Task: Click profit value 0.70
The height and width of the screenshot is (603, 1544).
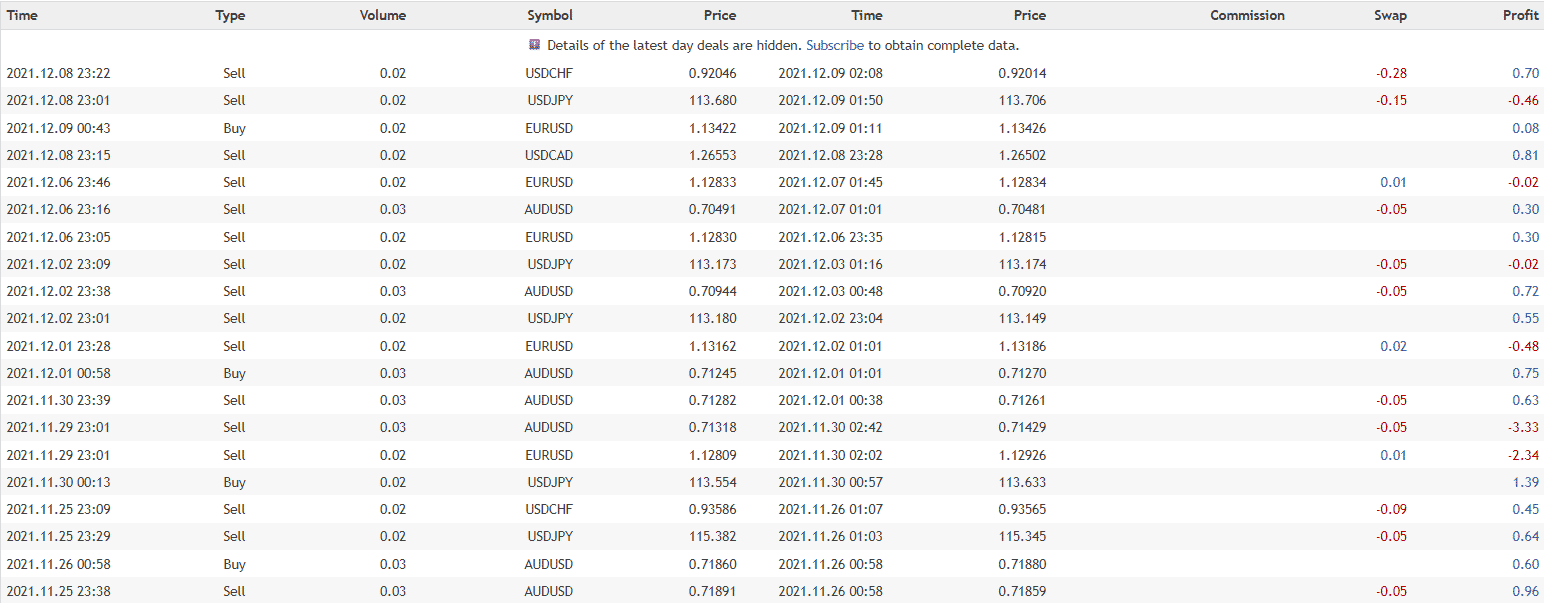Action: (1526, 73)
